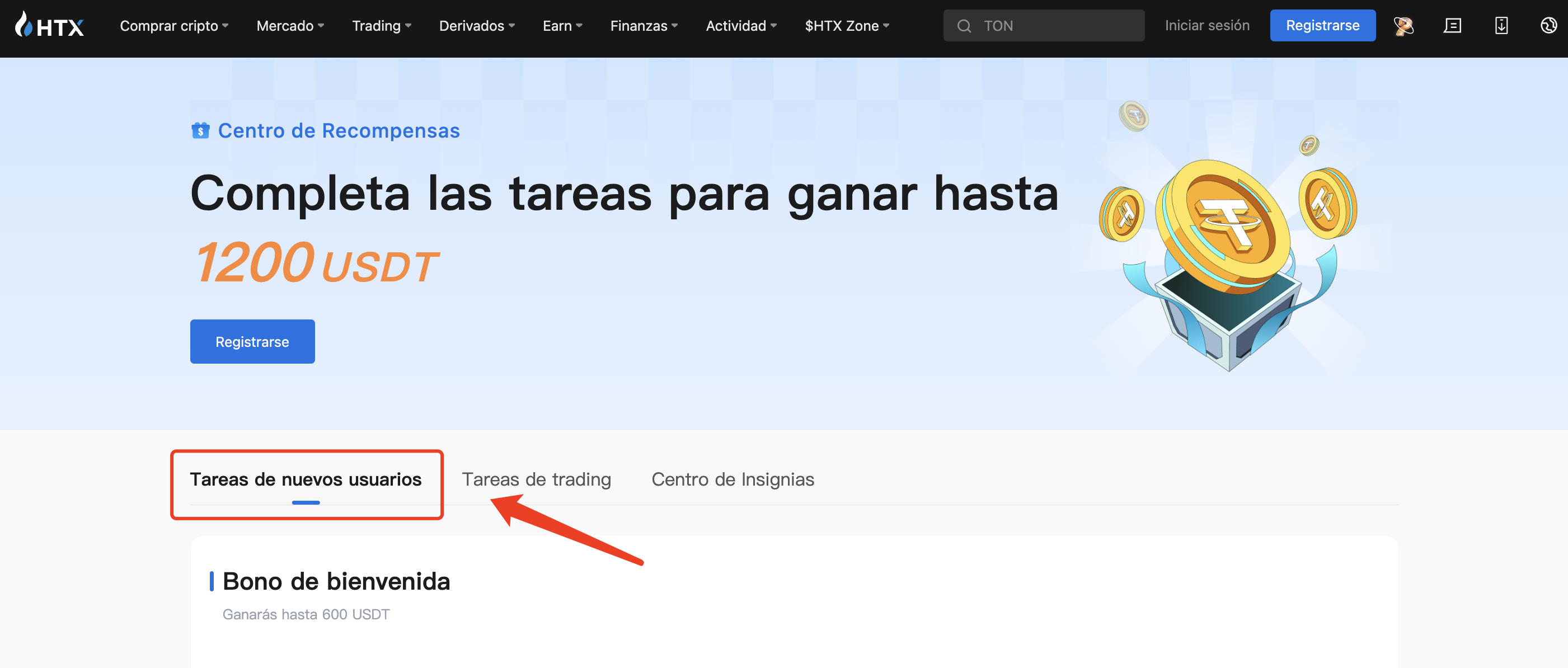
Task: Open the colorful mascot promo icon
Action: coord(1403,26)
